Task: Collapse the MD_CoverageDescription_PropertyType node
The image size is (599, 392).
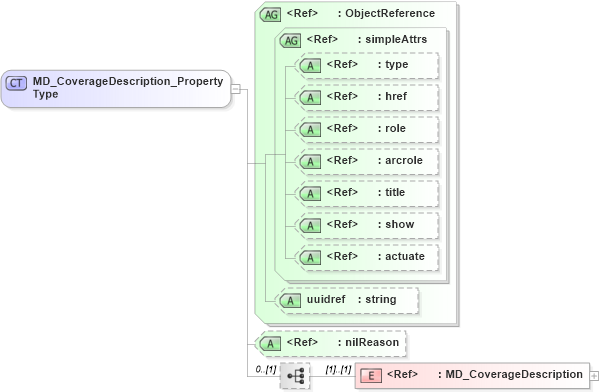Action: click(236, 89)
